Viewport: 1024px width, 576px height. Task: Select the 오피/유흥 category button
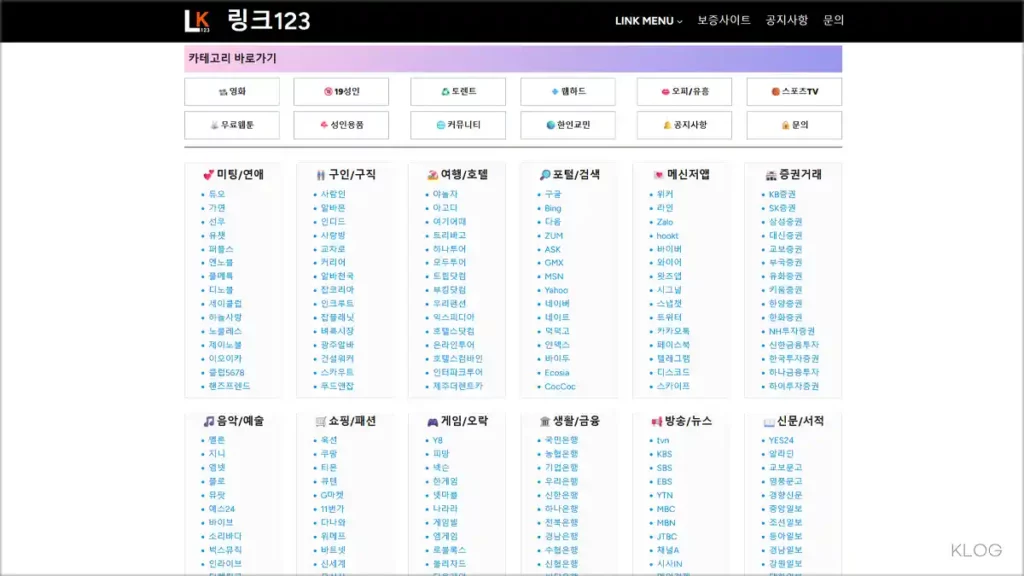coord(684,91)
